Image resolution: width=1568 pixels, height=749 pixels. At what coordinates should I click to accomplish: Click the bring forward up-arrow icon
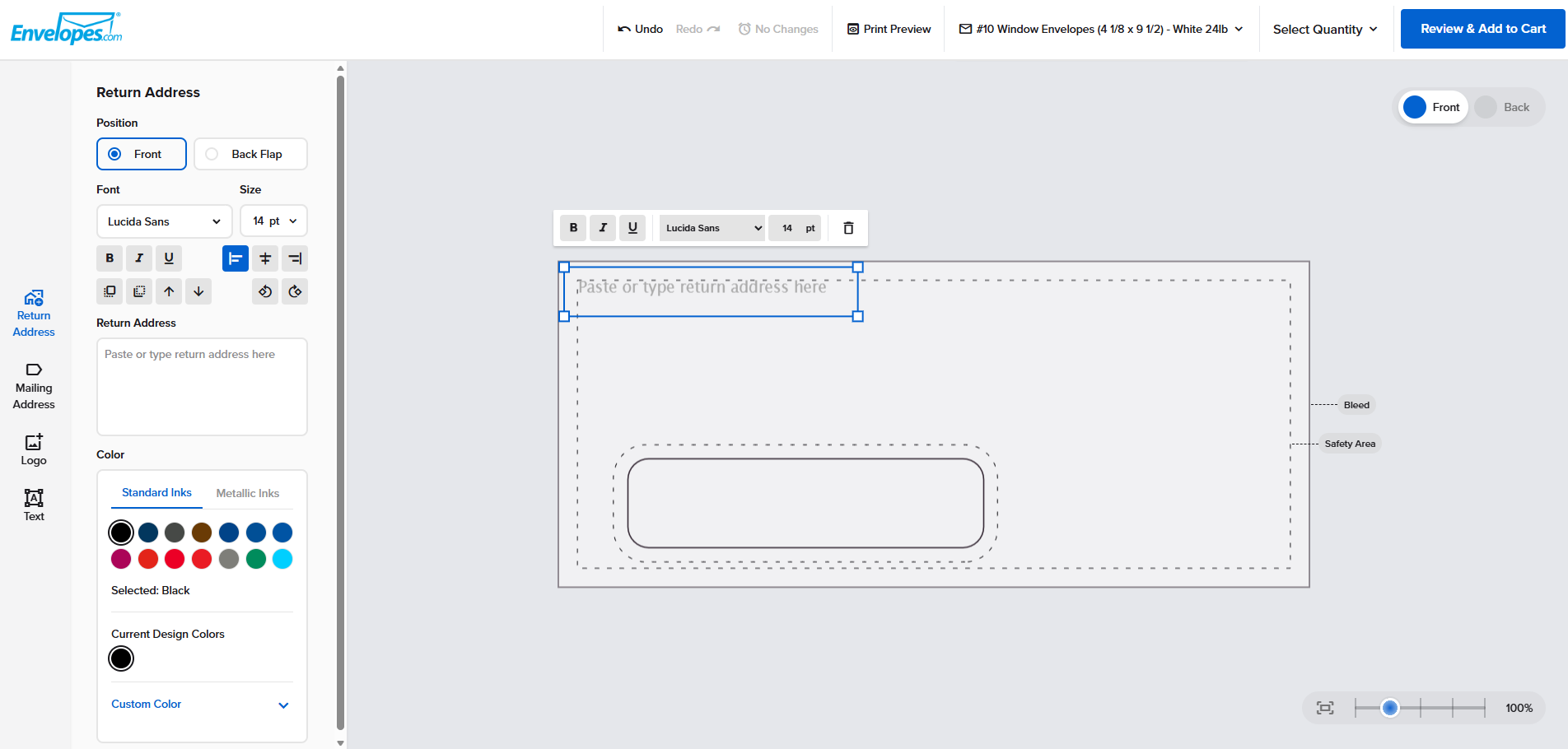pos(169,291)
